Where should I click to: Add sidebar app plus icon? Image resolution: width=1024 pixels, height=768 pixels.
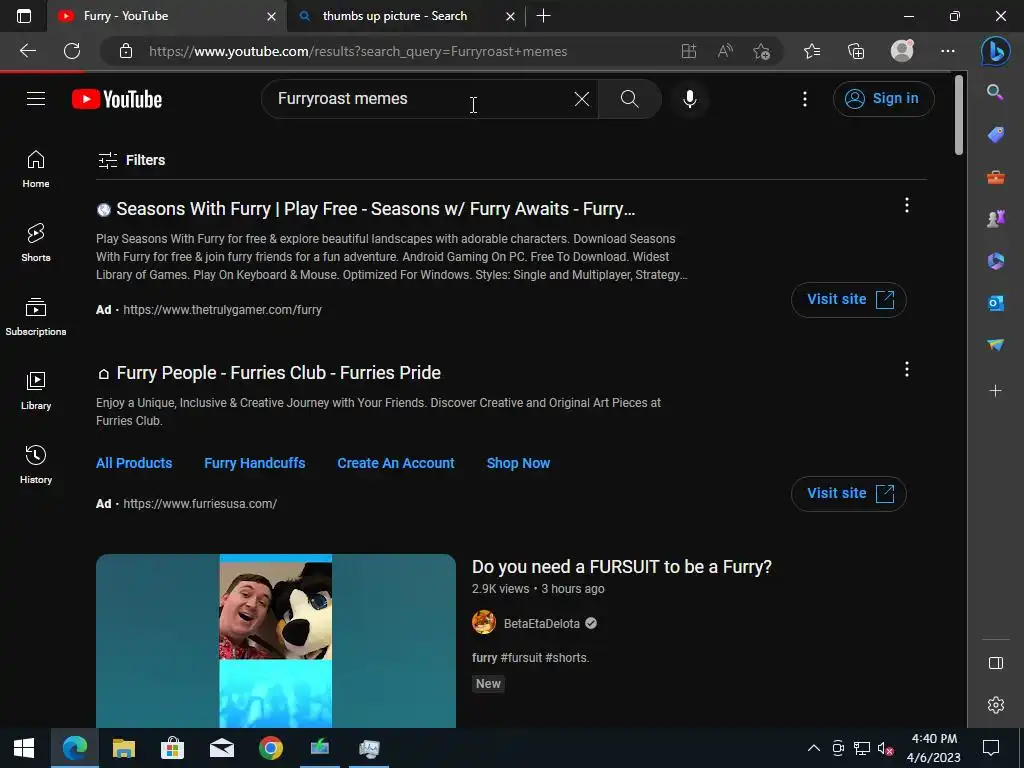(995, 391)
